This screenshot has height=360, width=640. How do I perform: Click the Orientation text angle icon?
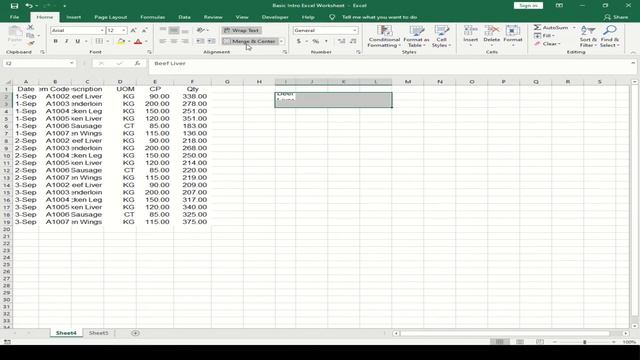(200, 30)
